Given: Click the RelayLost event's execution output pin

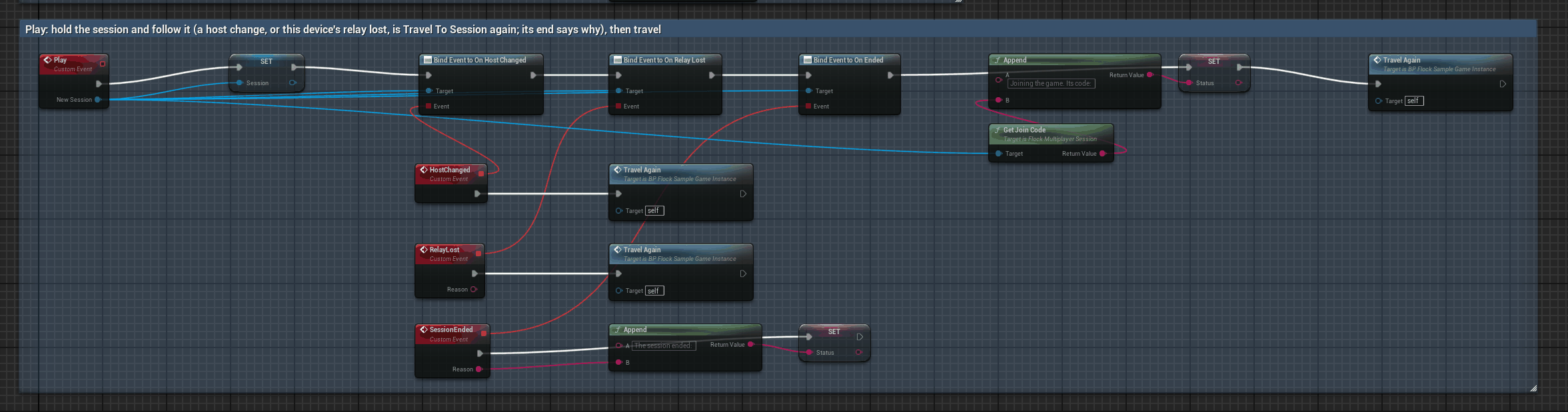Looking at the screenshot, I should [474, 274].
